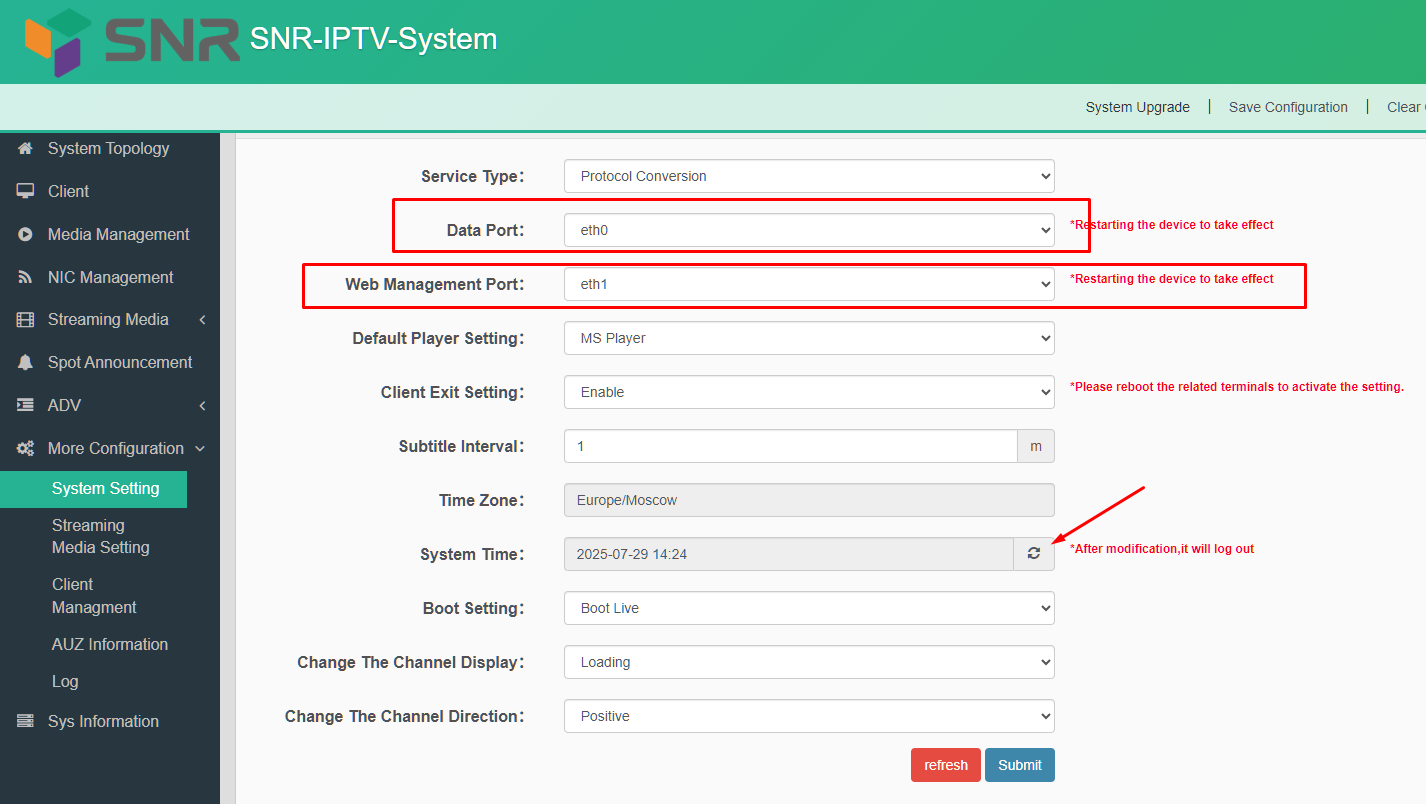Click the Subtitle Interval input field

(x=790, y=446)
